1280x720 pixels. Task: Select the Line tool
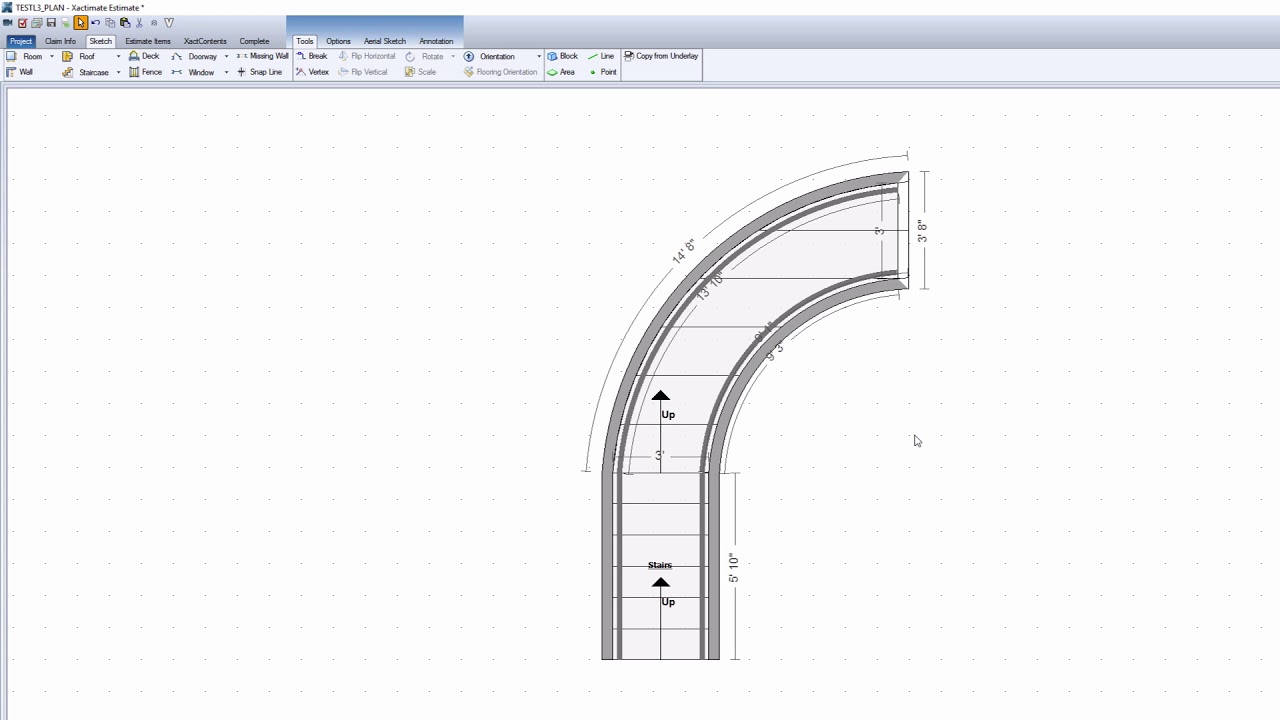[601, 56]
